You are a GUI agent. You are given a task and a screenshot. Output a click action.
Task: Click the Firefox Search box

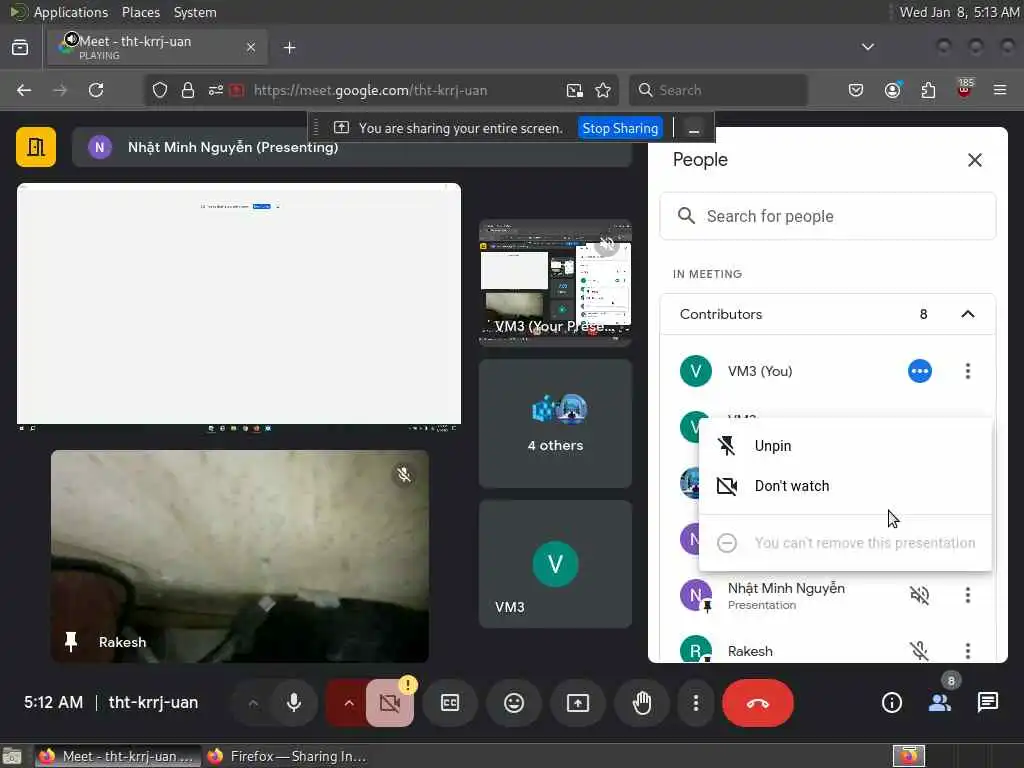(x=718, y=90)
